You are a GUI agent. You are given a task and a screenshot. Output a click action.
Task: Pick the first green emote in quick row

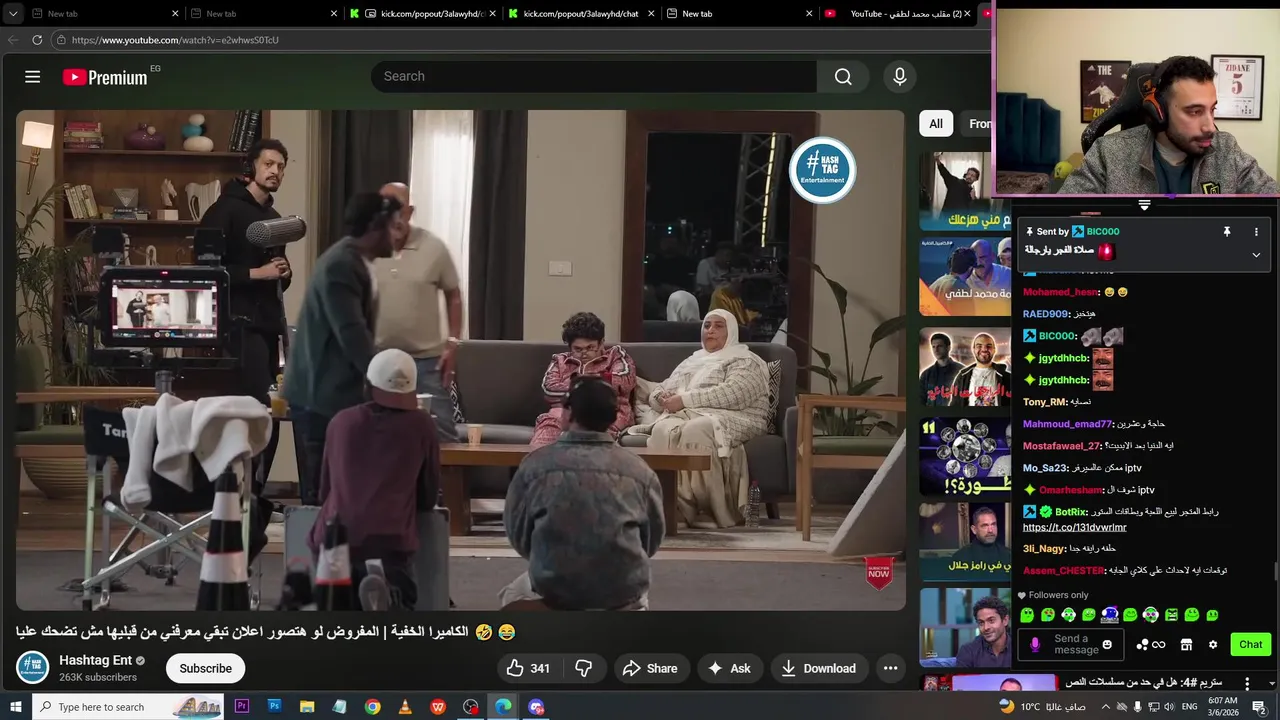tap(1027, 615)
